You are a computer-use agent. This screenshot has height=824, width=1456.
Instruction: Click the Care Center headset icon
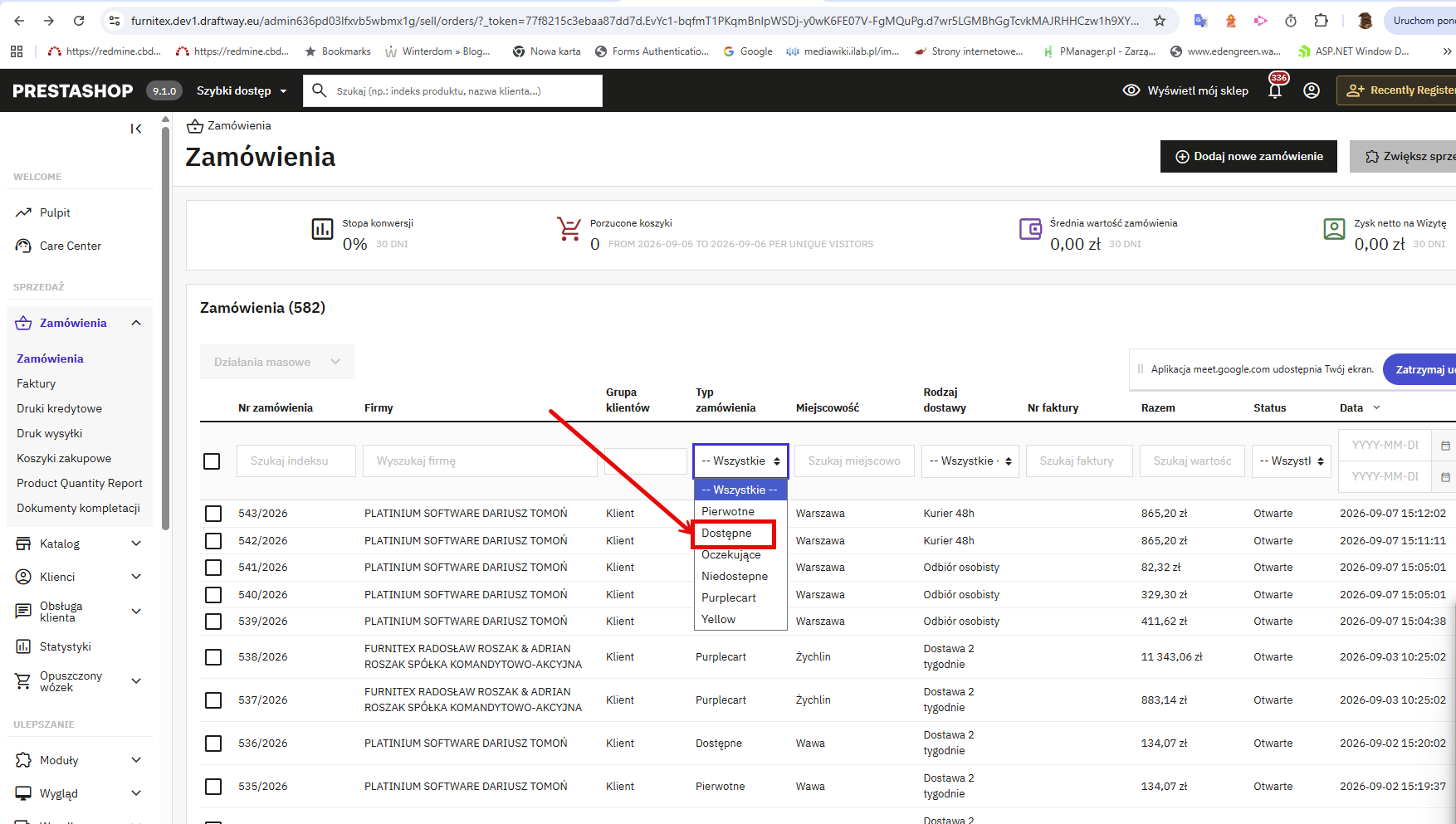(x=23, y=246)
